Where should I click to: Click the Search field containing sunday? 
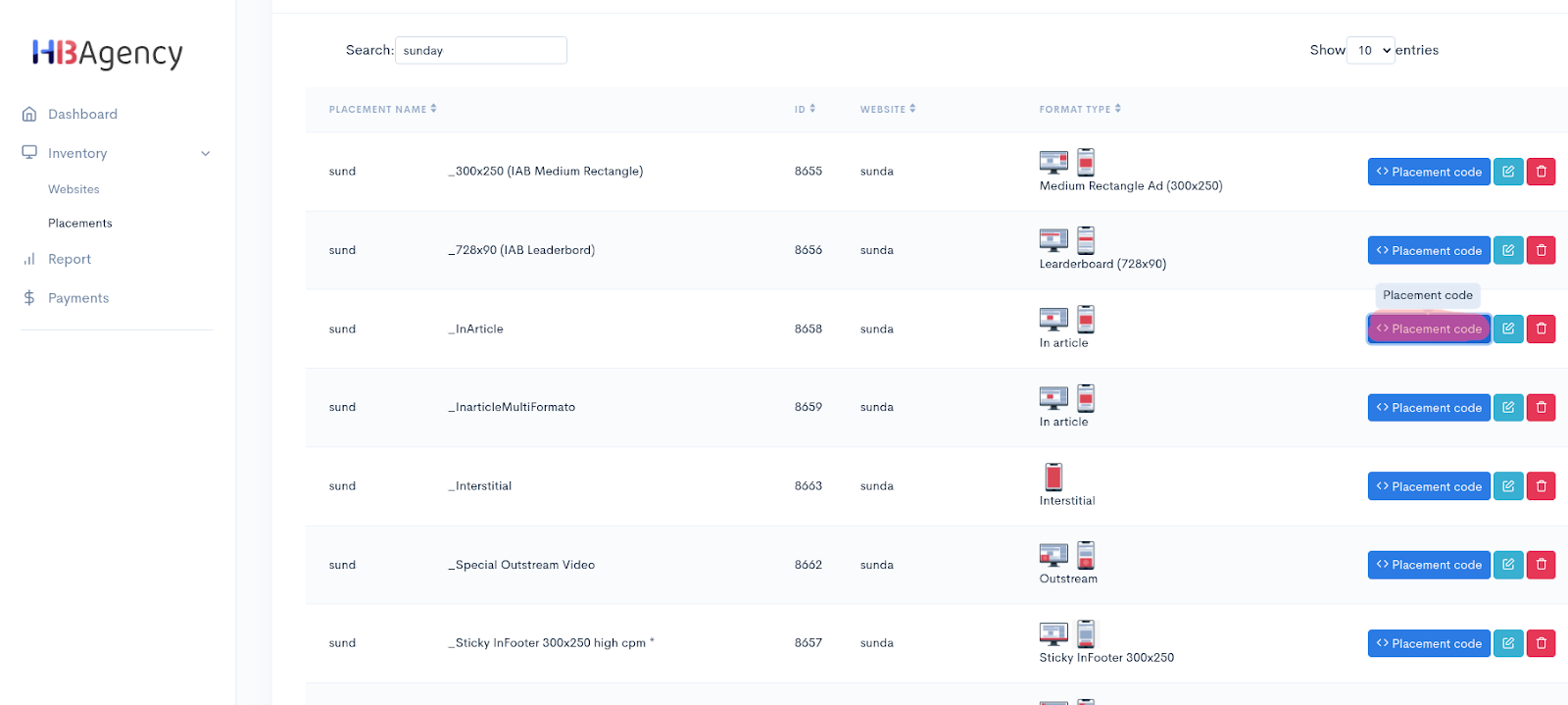pos(481,50)
